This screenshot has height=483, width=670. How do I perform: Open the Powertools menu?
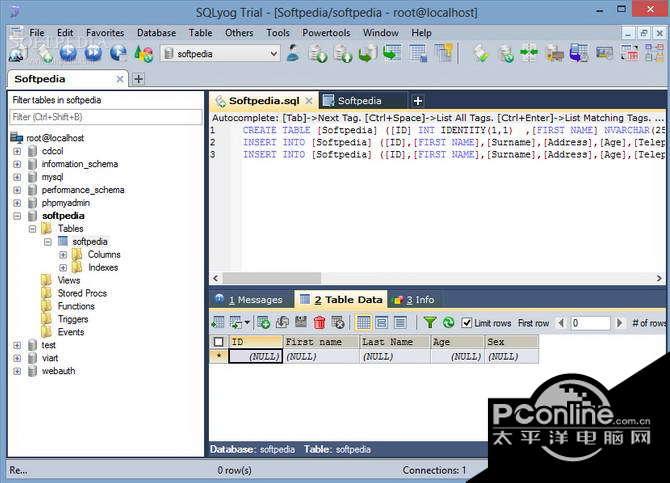326,33
